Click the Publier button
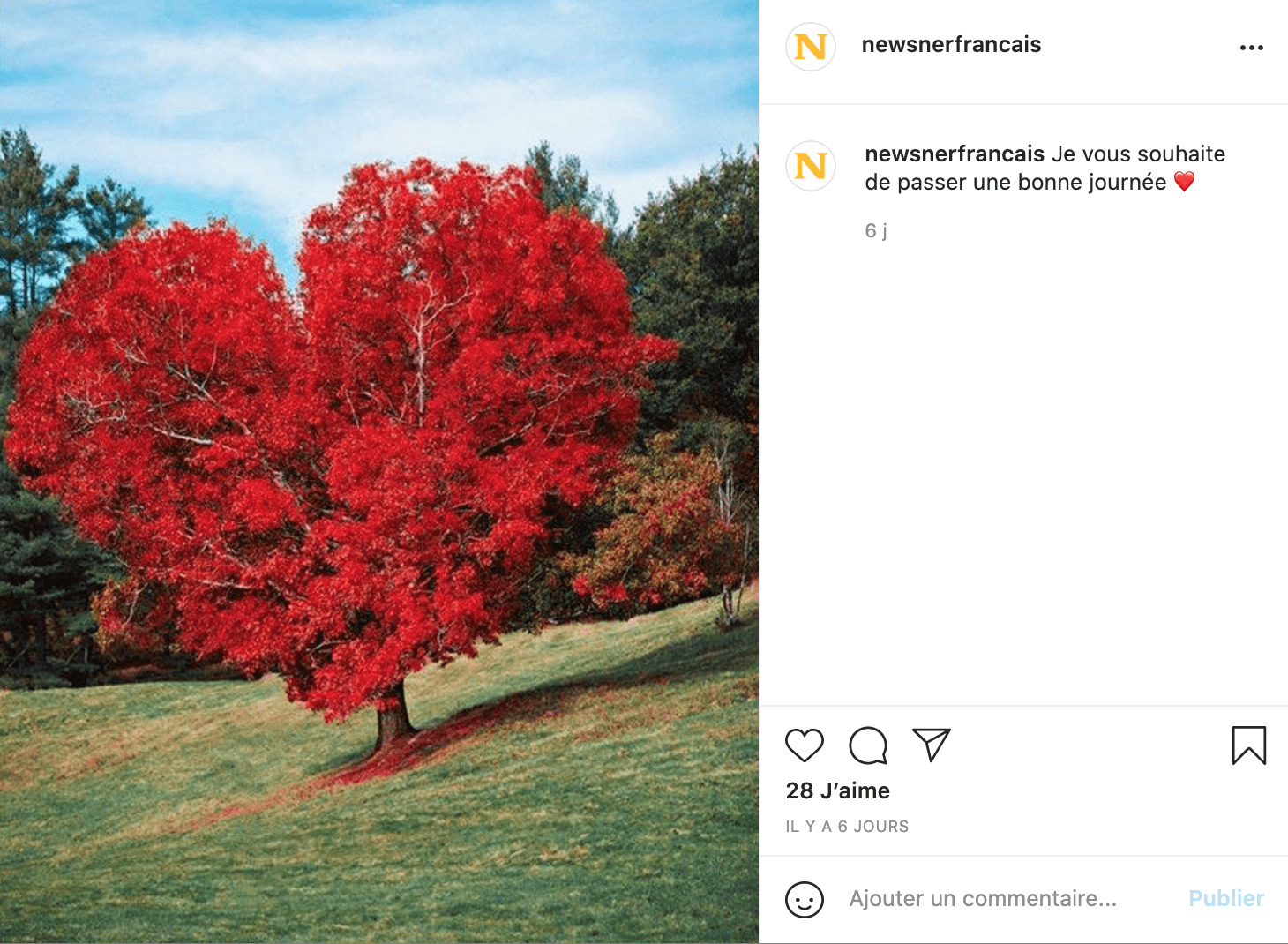This screenshot has width=1288, height=944. (1226, 899)
